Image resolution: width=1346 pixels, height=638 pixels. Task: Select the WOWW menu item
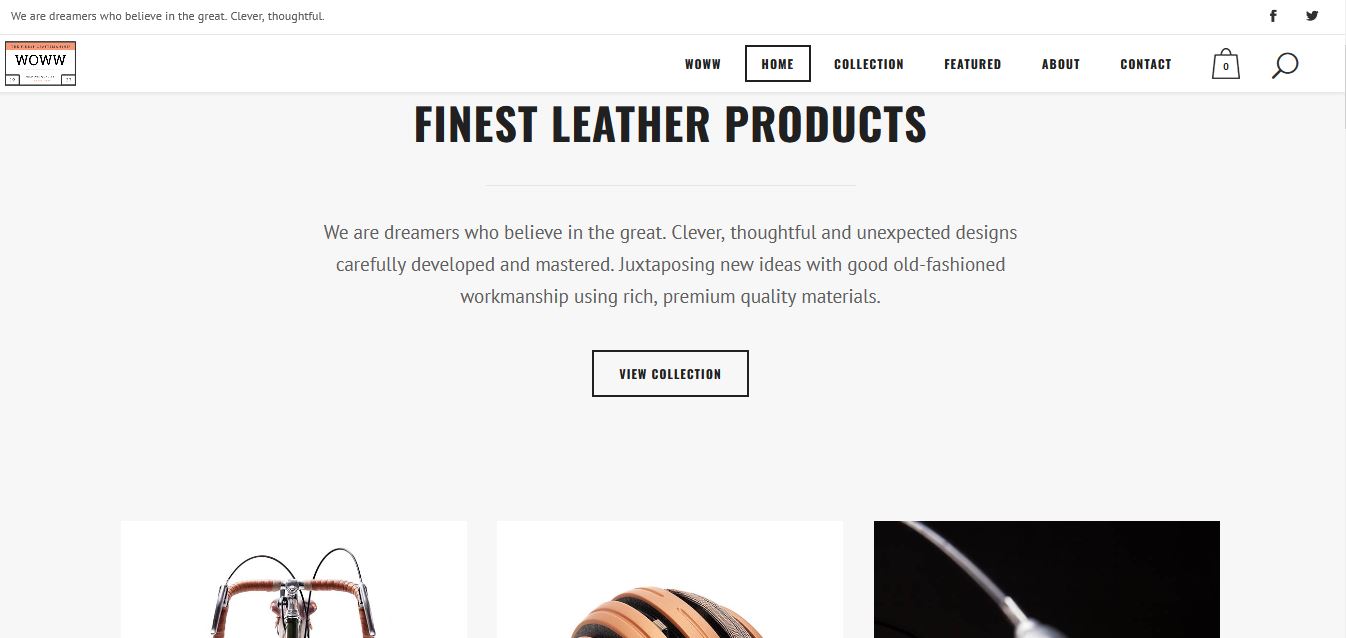pos(703,64)
